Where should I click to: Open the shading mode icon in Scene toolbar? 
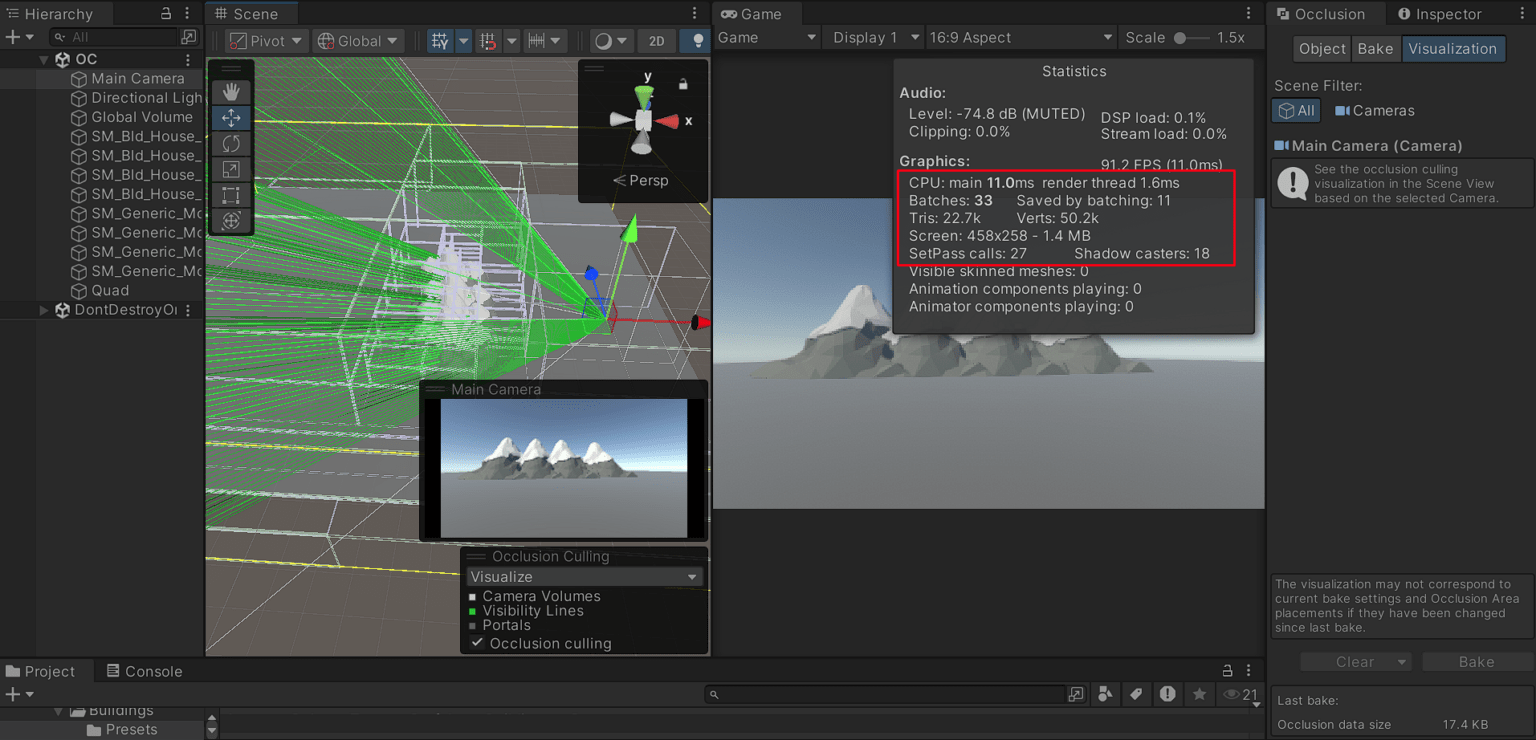point(606,41)
